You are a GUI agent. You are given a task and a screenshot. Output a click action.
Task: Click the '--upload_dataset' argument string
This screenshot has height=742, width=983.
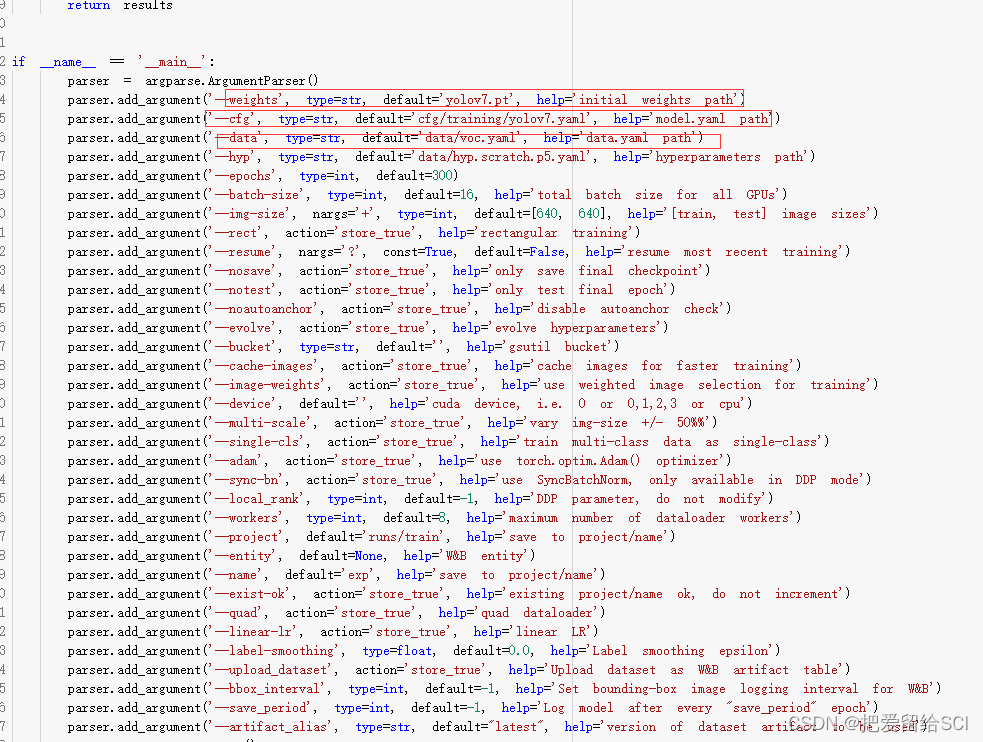[271, 670]
